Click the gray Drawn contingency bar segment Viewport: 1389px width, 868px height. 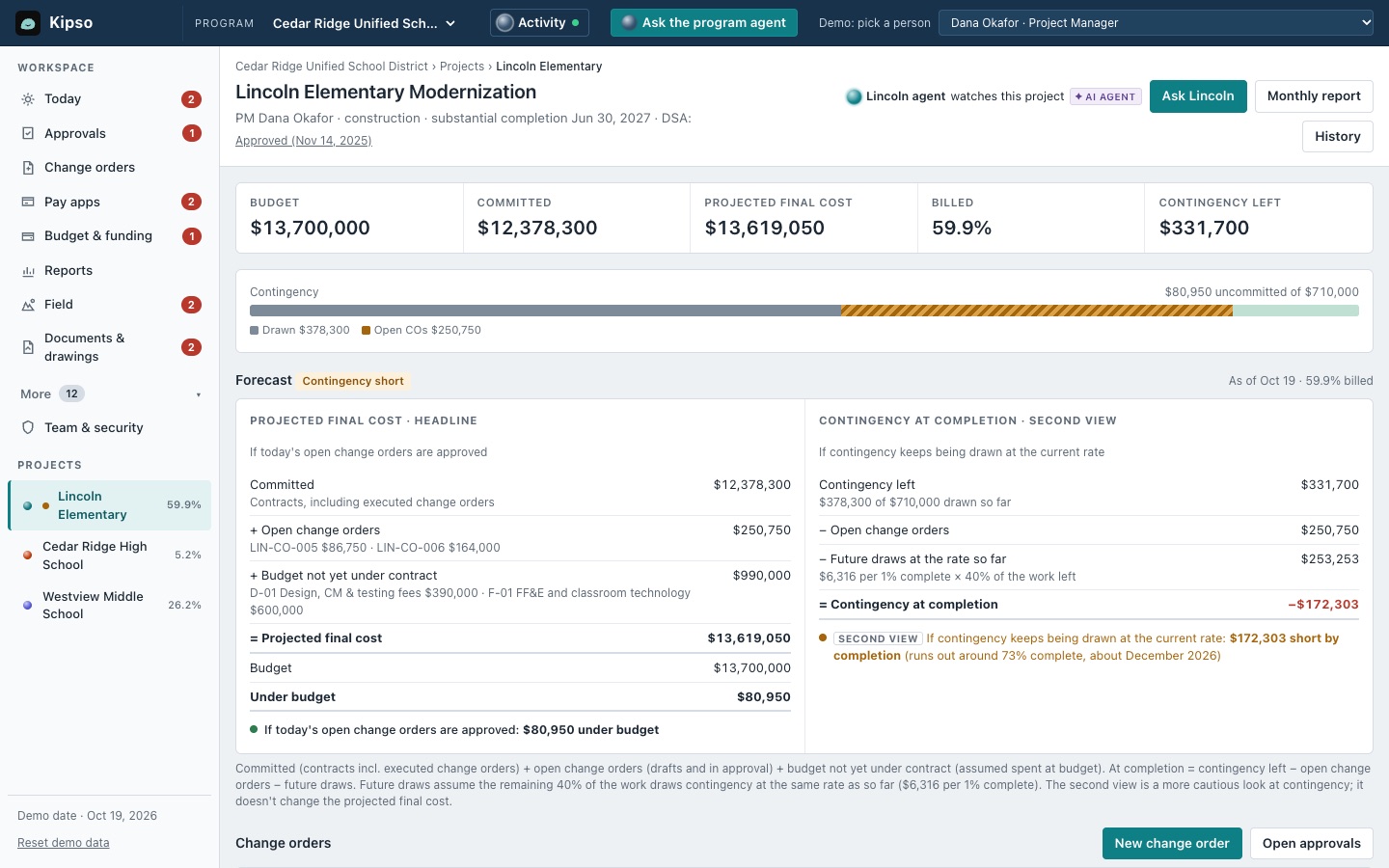pyautogui.click(x=545, y=311)
